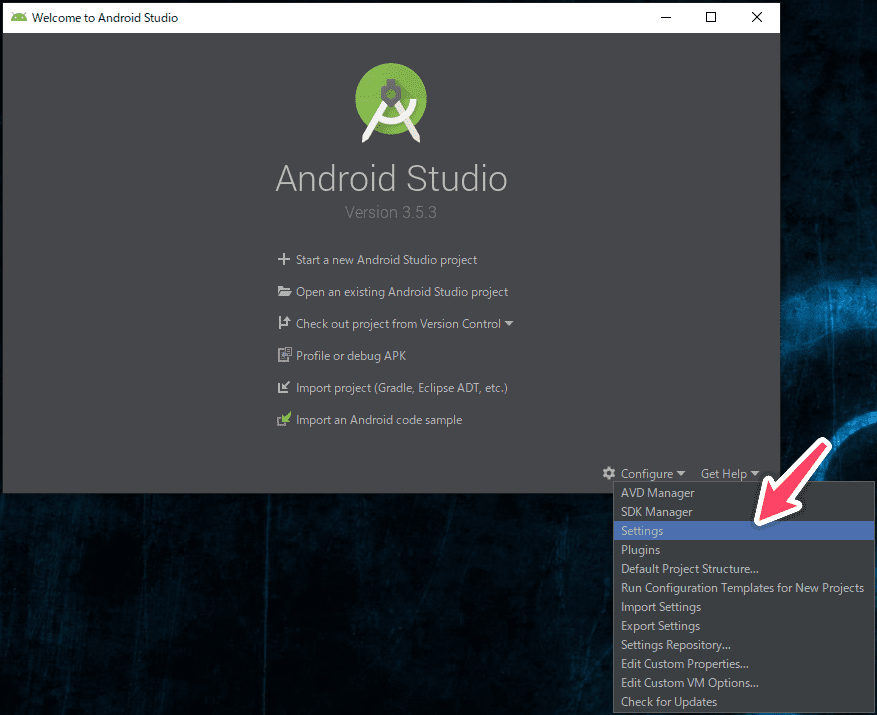Screen dimensions: 877x715
Task: Click the plus icon for new project
Action: pyautogui.click(x=284, y=259)
